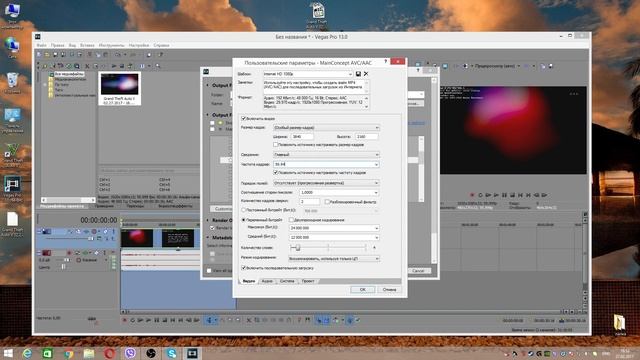This screenshot has width=640, height=360.
Task: Click media search magnifier icon in Project Media toolbar
Action: click(158, 66)
